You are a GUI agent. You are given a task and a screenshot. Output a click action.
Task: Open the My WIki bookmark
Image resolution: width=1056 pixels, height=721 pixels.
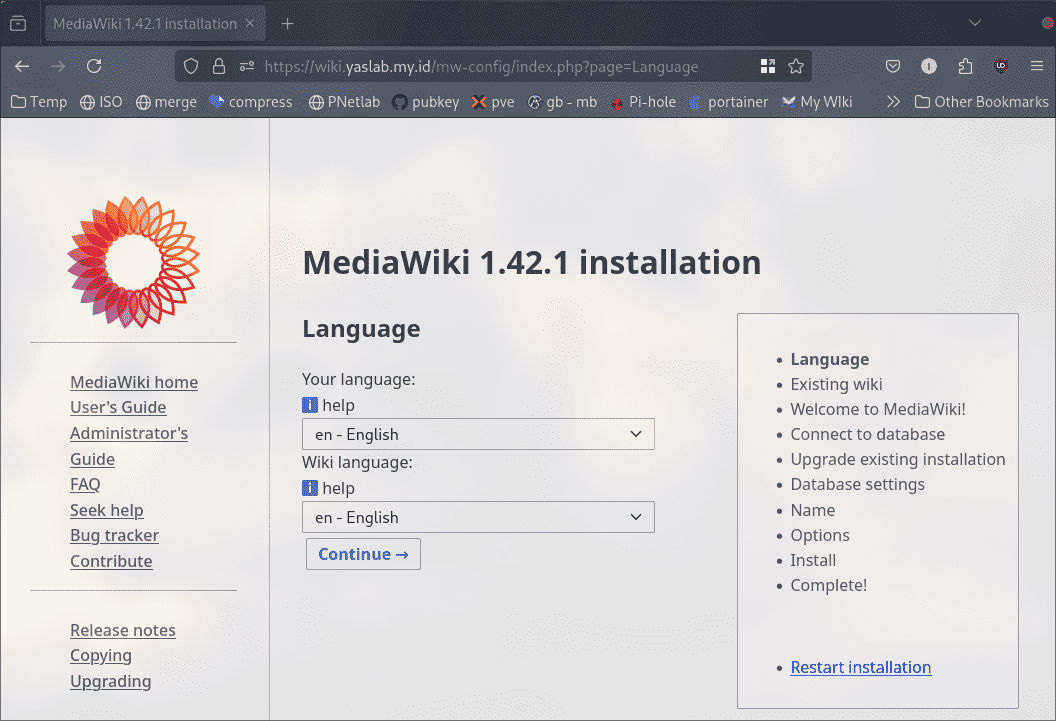[x=817, y=102]
